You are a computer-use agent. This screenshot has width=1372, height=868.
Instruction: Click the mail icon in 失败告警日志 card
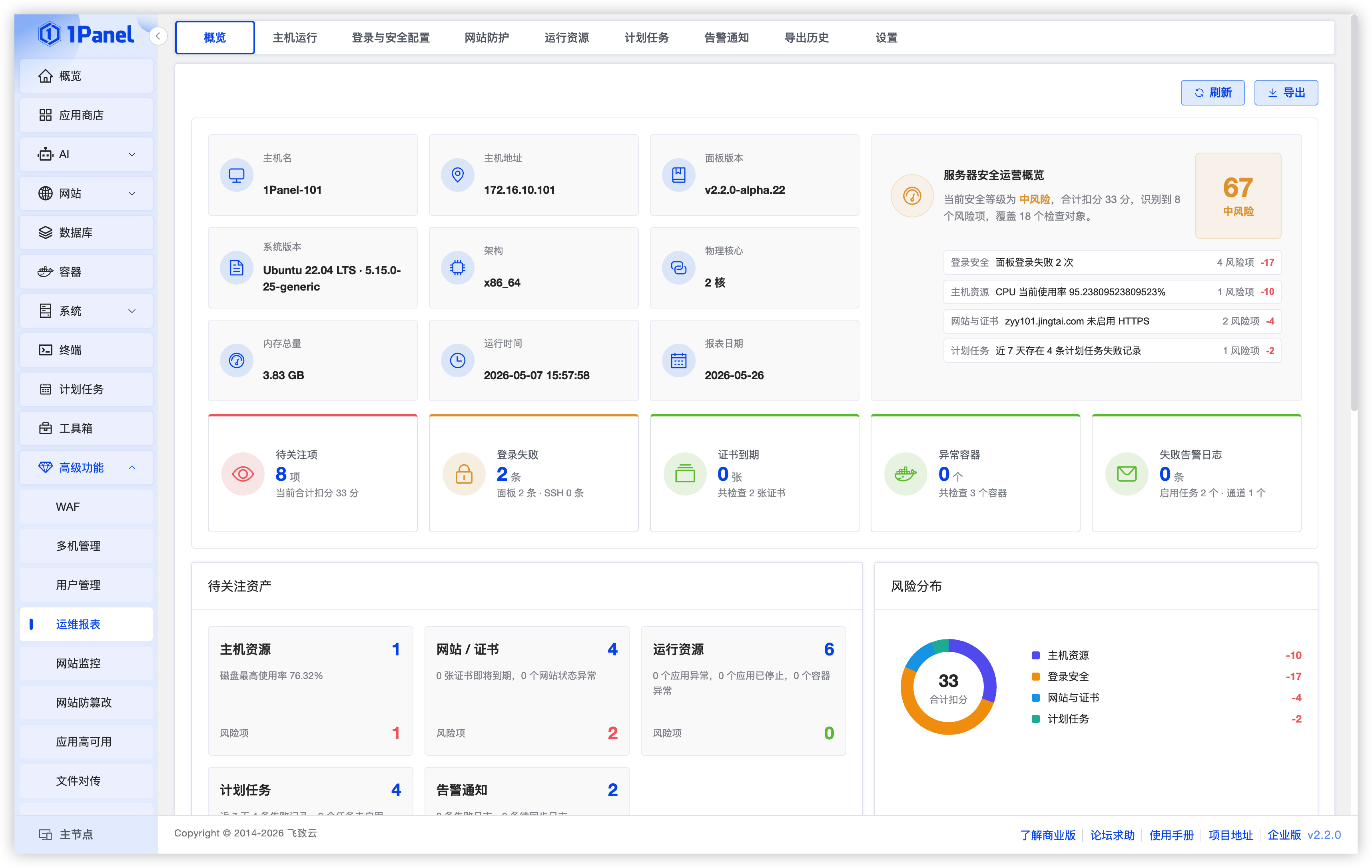(1127, 474)
